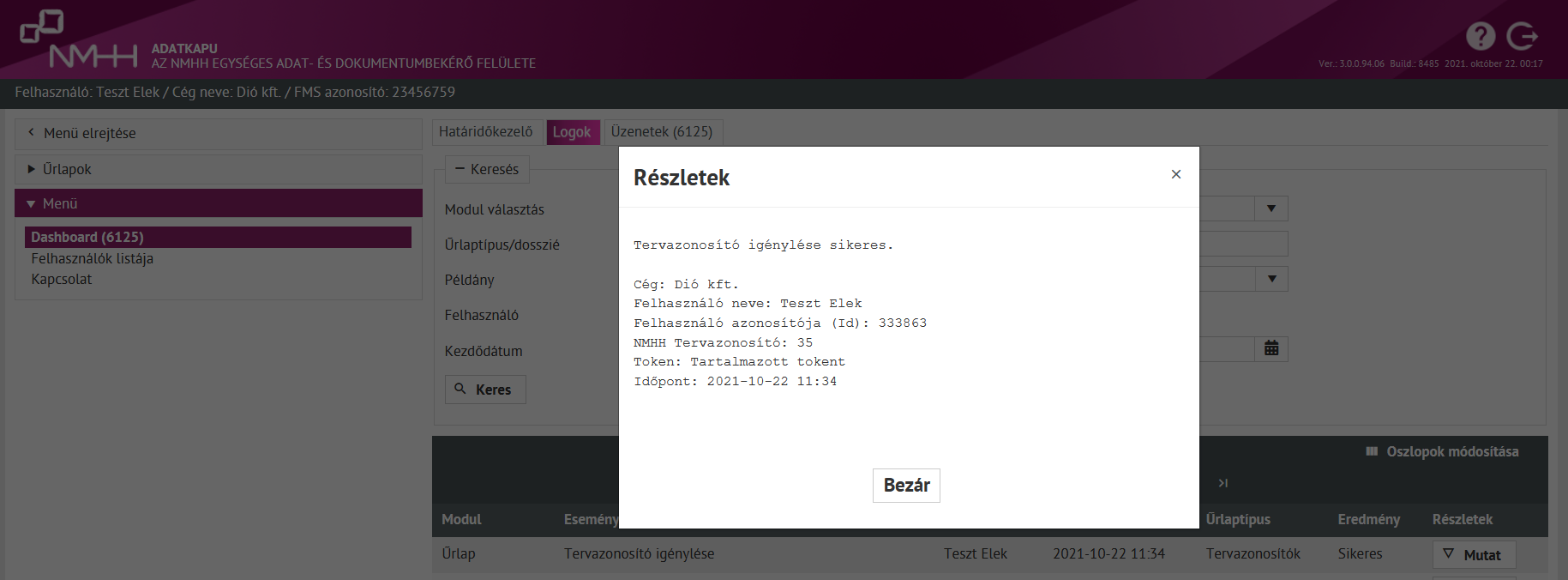The image size is (1568, 580).
Task: Click the Keres search button
Action: coord(485,390)
